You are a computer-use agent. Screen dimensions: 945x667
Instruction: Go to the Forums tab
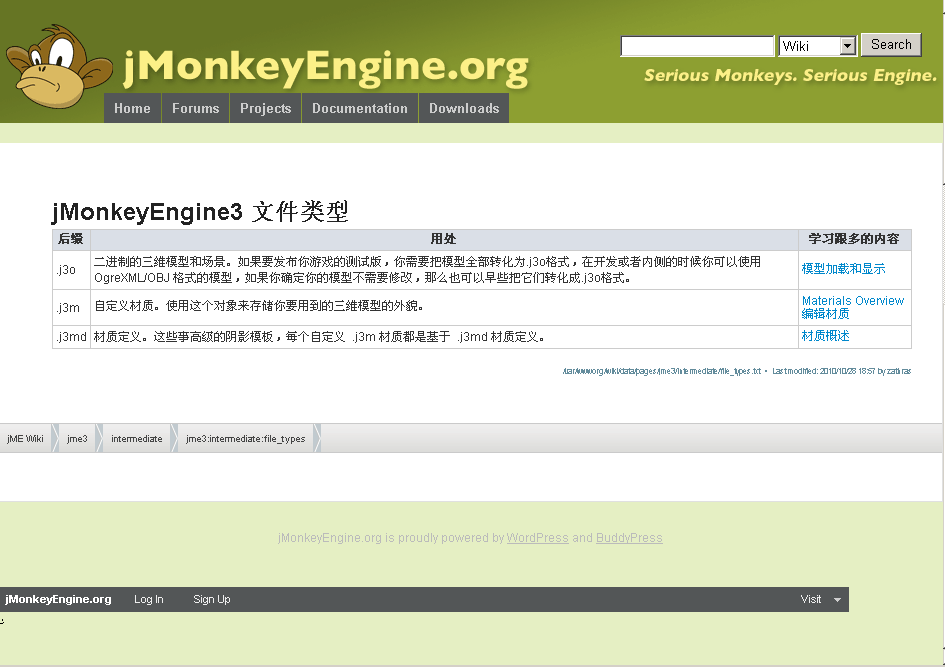[x=195, y=108]
